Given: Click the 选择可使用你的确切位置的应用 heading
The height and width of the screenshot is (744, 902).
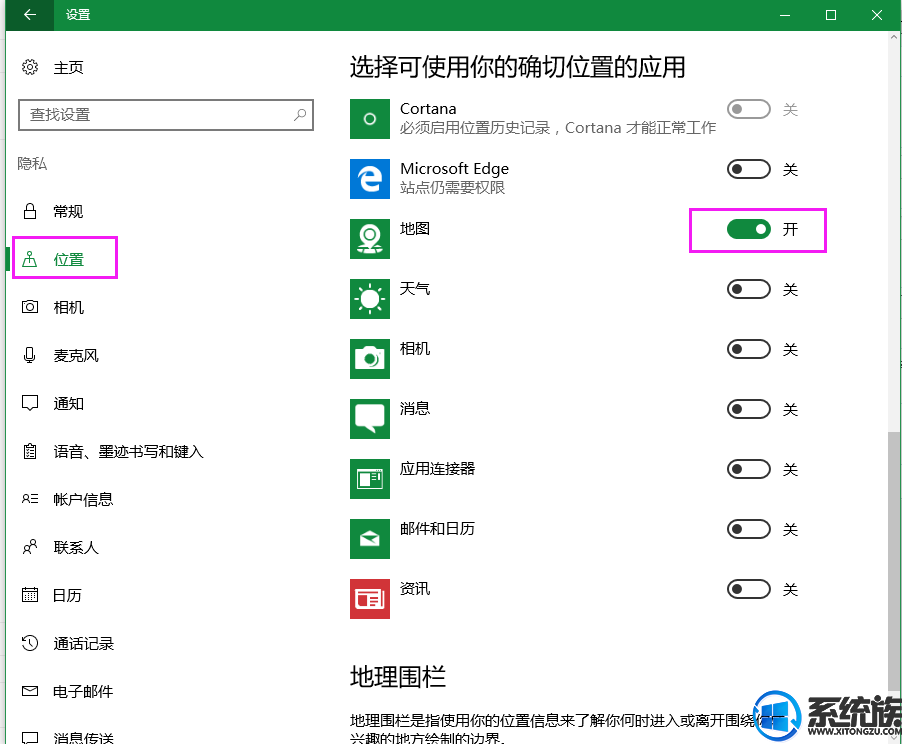Looking at the screenshot, I should (517, 67).
